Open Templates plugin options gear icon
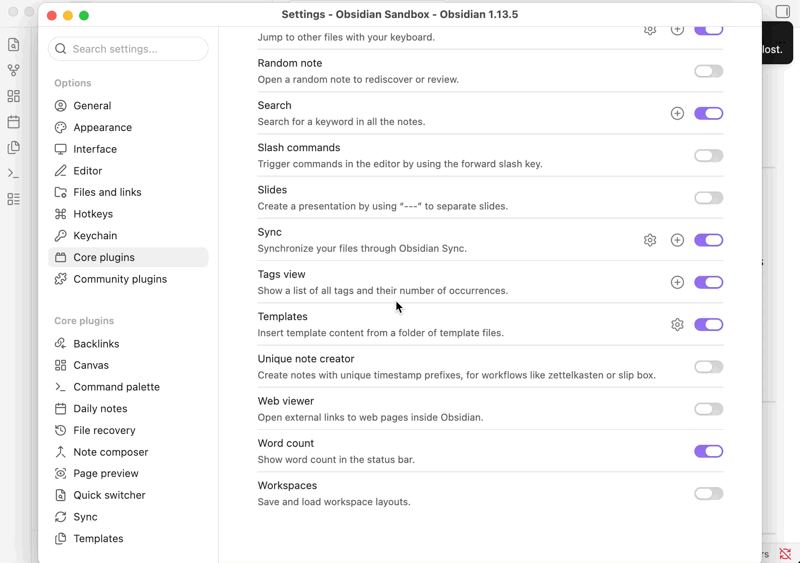Viewport: 800px width, 563px height. click(677, 325)
